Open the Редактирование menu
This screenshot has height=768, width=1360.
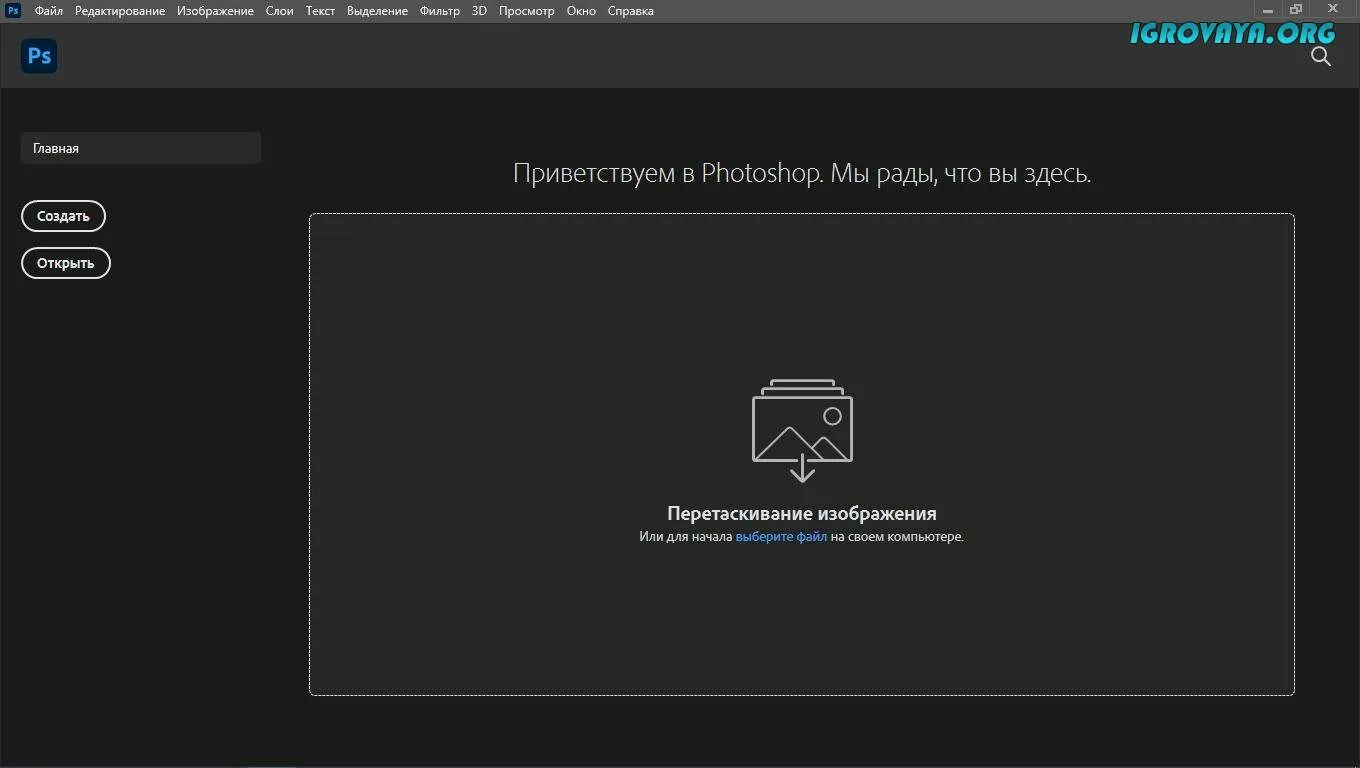click(120, 11)
